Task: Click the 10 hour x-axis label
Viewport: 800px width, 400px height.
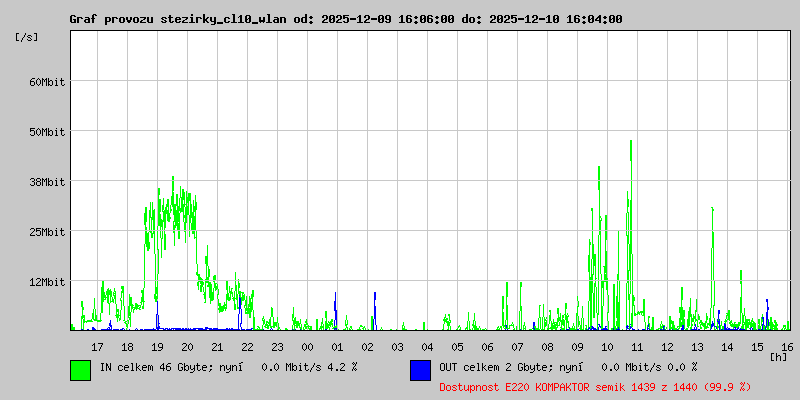Action: click(x=607, y=347)
